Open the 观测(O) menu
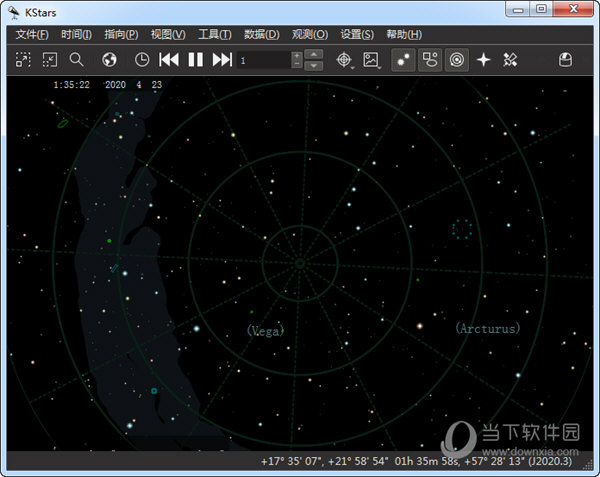The width and height of the screenshot is (600, 477). pyautogui.click(x=310, y=34)
